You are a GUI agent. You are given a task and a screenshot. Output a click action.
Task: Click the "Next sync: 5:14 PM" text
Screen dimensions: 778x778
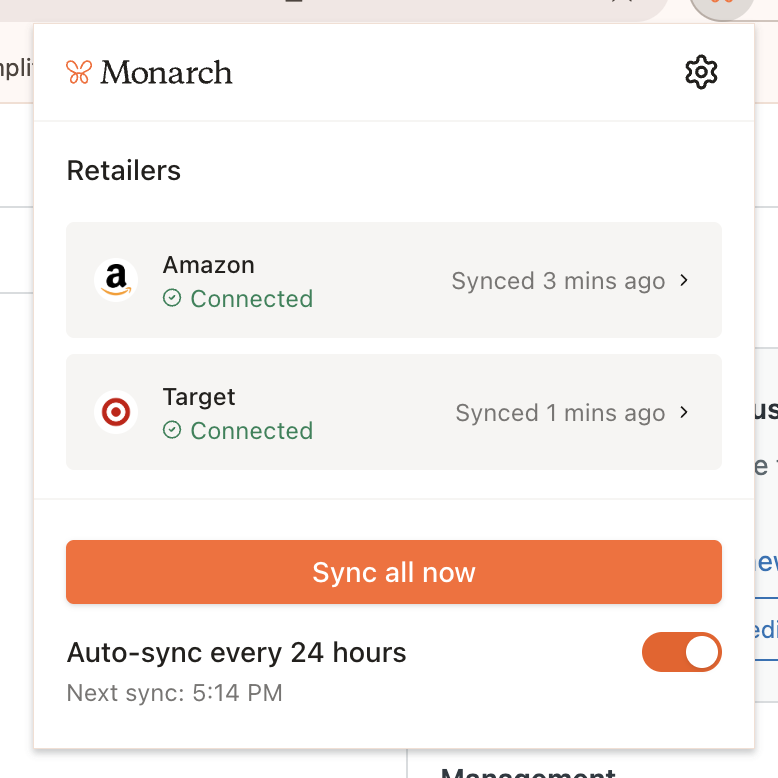[x=174, y=692]
